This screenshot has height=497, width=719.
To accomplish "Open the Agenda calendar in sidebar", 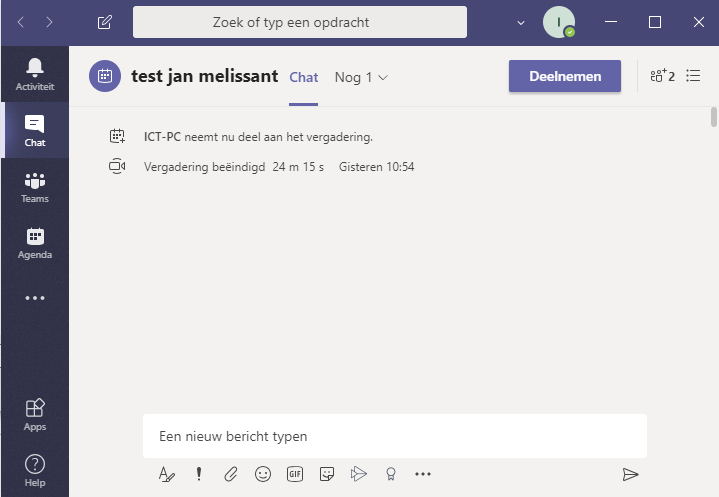I will (35, 243).
